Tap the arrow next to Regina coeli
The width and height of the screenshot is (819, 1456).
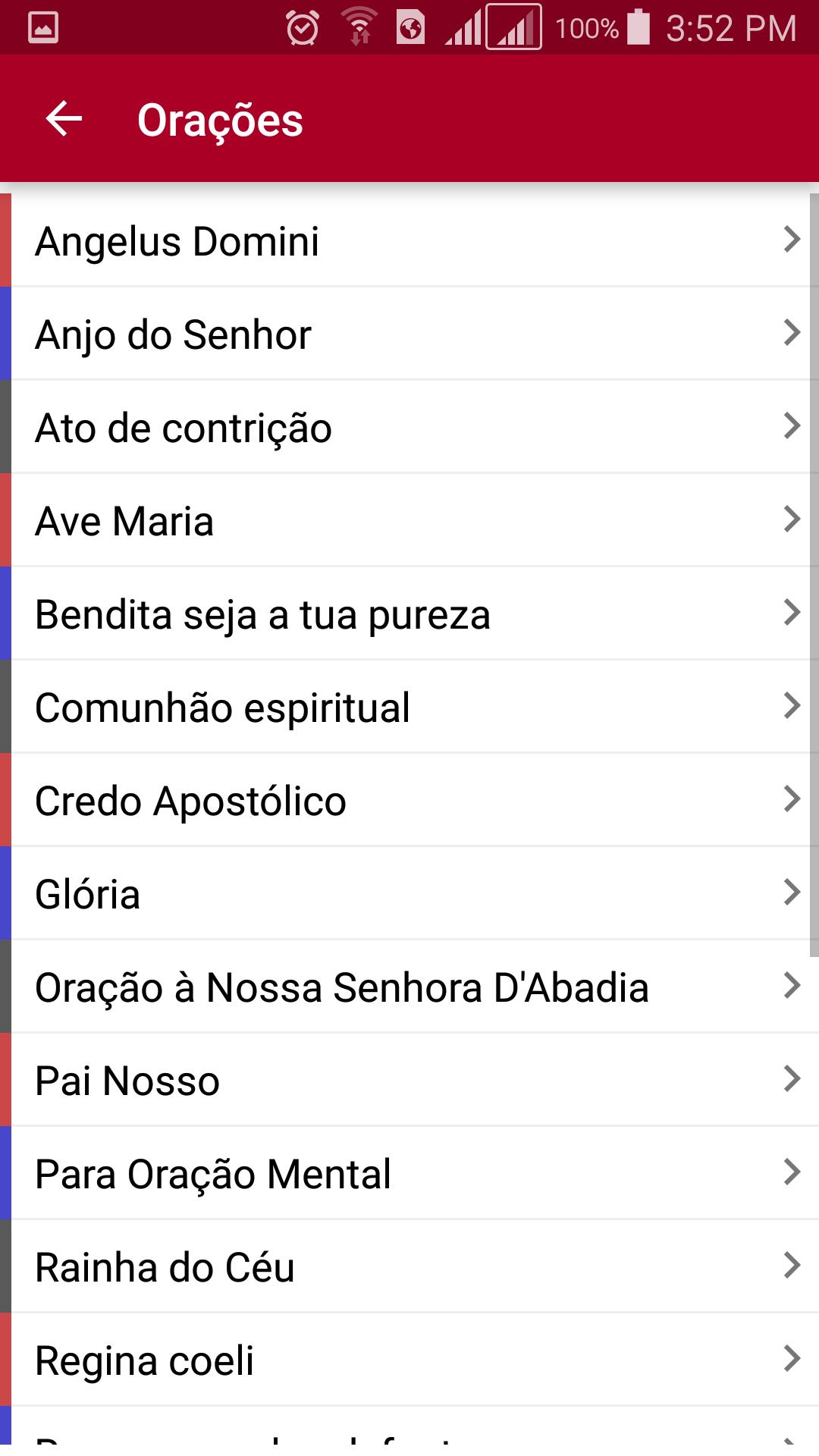pyautogui.click(x=792, y=1359)
